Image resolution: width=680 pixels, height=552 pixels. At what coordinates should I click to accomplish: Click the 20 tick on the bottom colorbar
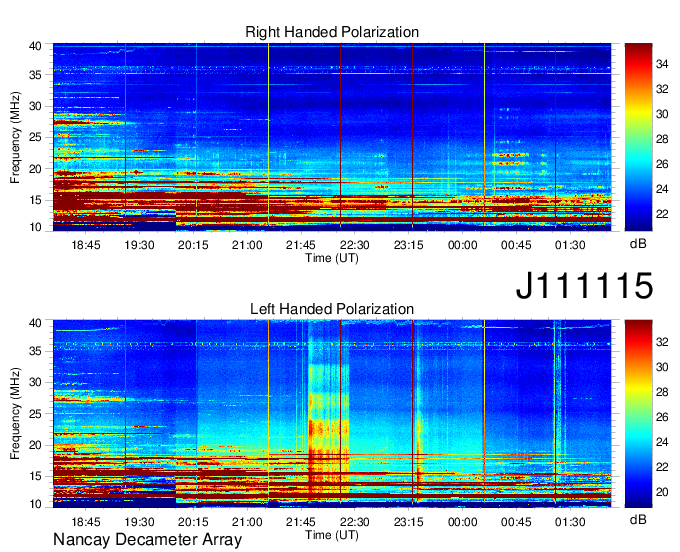(662, 492)
